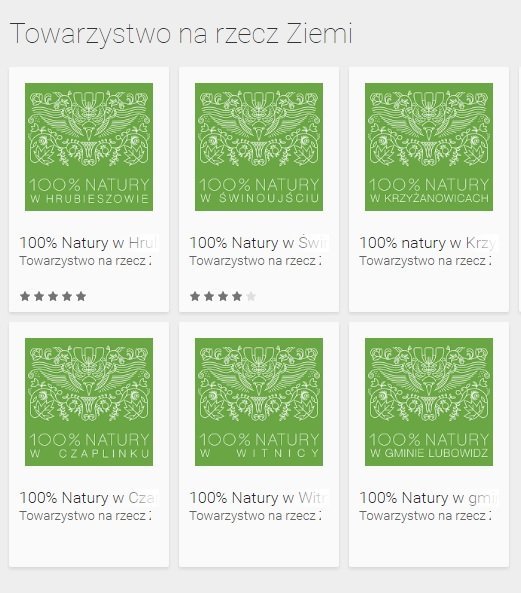Click the '100% natury w Krzy...' title
Screen dimensions: 521x593
[x=428, y=242]
